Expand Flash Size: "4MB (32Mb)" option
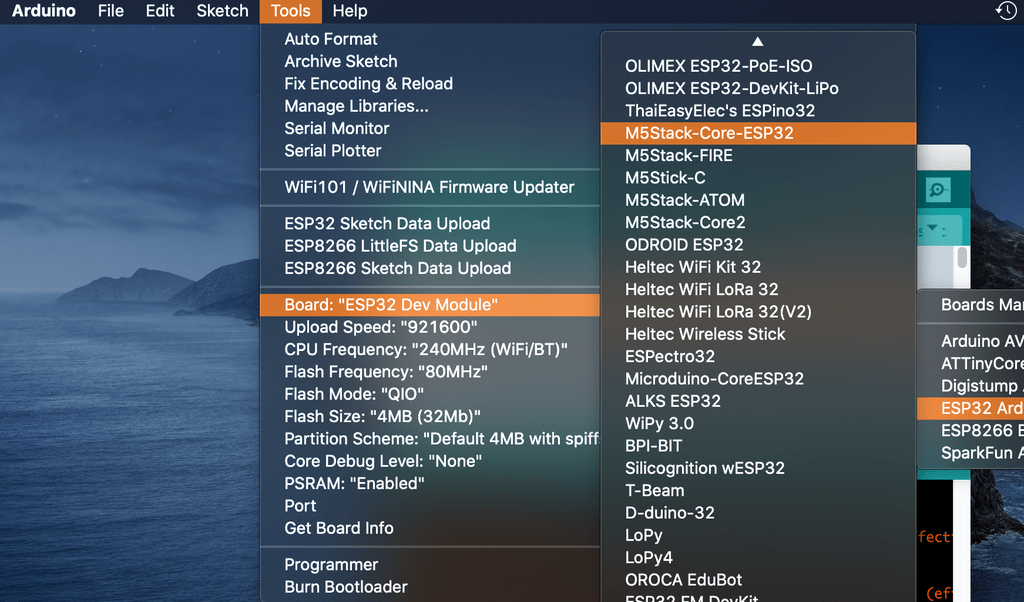 430,417
